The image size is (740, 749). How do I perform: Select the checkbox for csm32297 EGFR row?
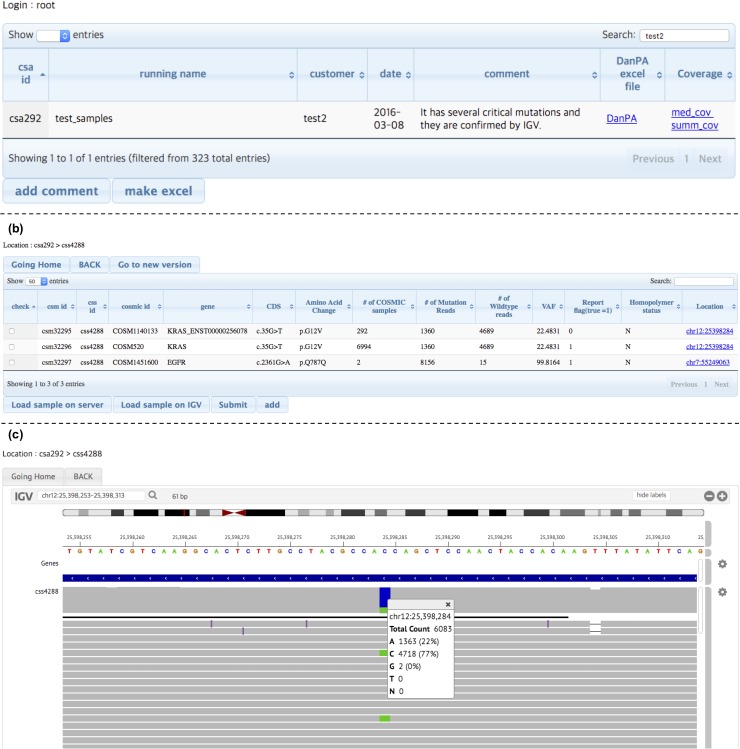(11, 362)
